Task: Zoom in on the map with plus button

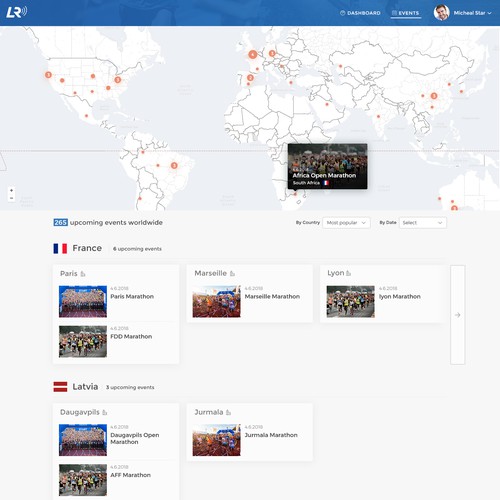Action: 11,190
